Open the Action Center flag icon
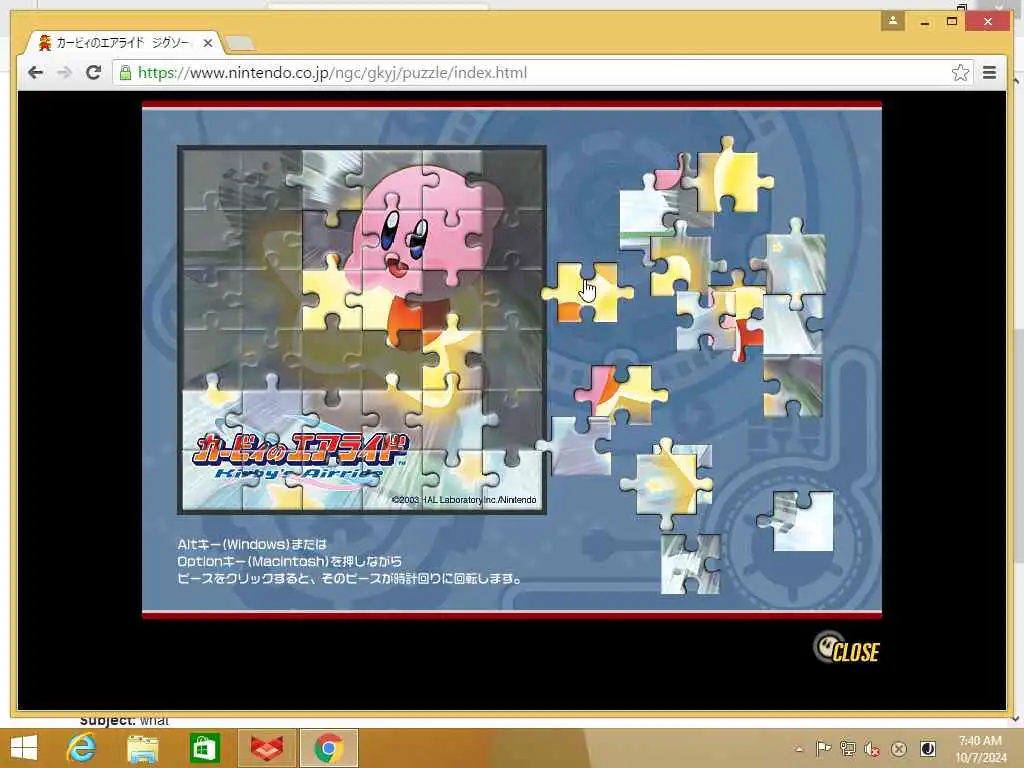The width and height of the screenshot is (1024, 768). (x=823, y=748)
